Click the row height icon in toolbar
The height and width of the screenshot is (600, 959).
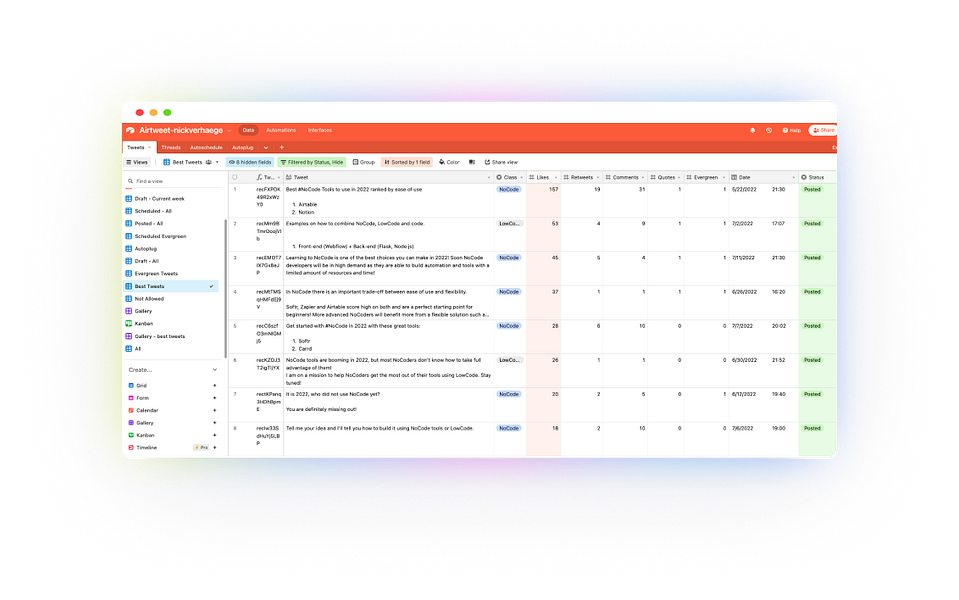472,162
